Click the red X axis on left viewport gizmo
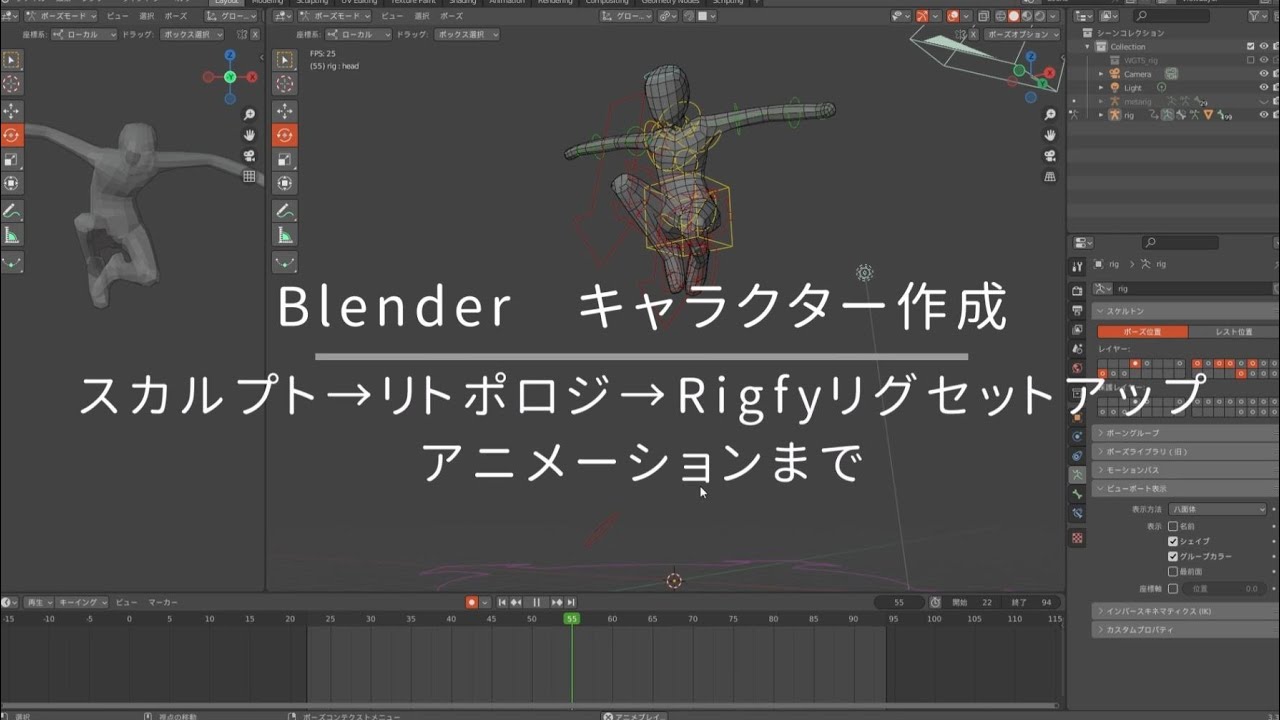Viewport: 1280px width, 720px height. point(252,76)
